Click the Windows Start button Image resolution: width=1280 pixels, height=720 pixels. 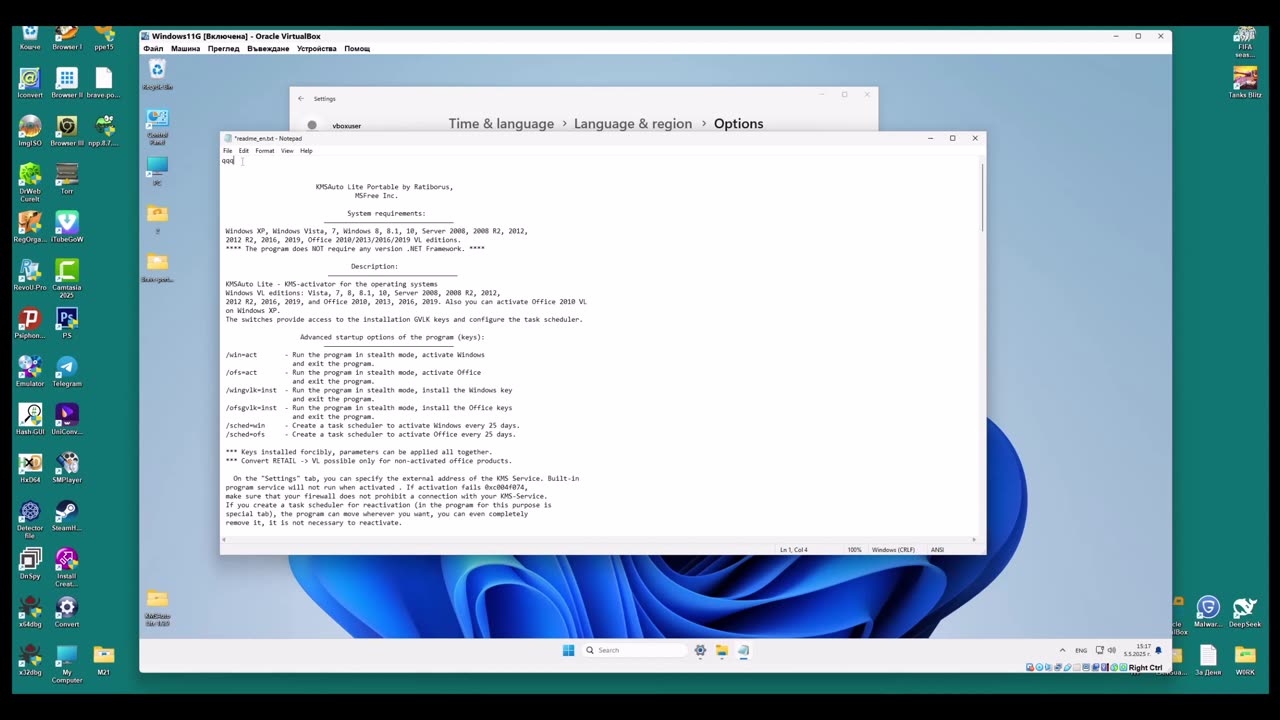[568, 650]
